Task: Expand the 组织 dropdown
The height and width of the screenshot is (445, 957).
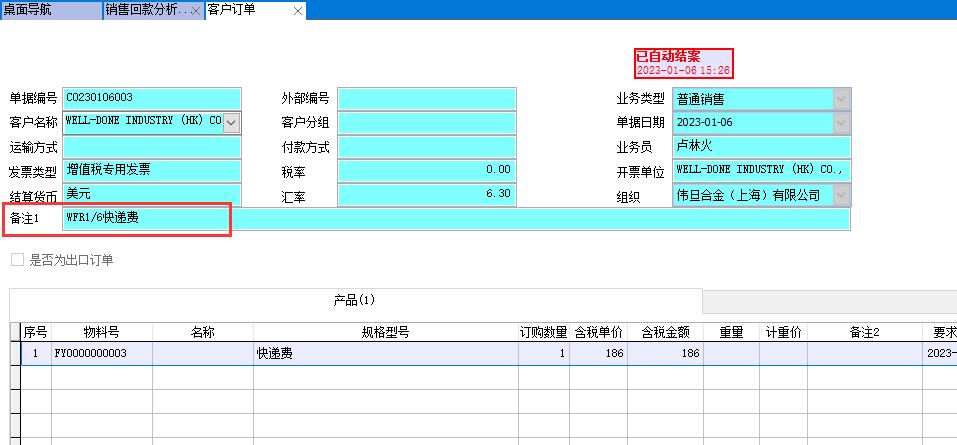Action: pos(841,195)
